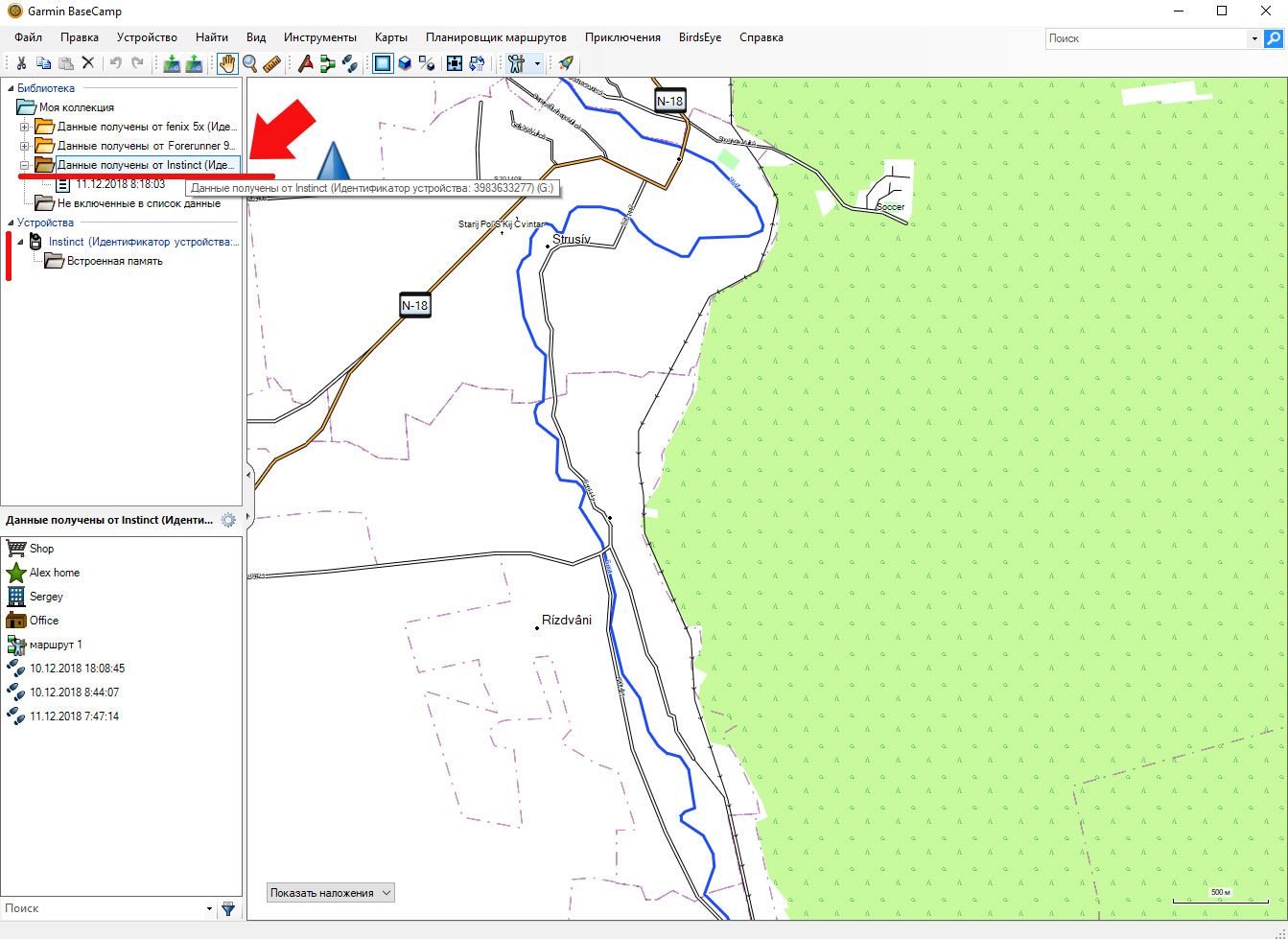Activate the Zoom magnifier tool
Viewport: 1288px width, 939px height.
coord(249,64)
